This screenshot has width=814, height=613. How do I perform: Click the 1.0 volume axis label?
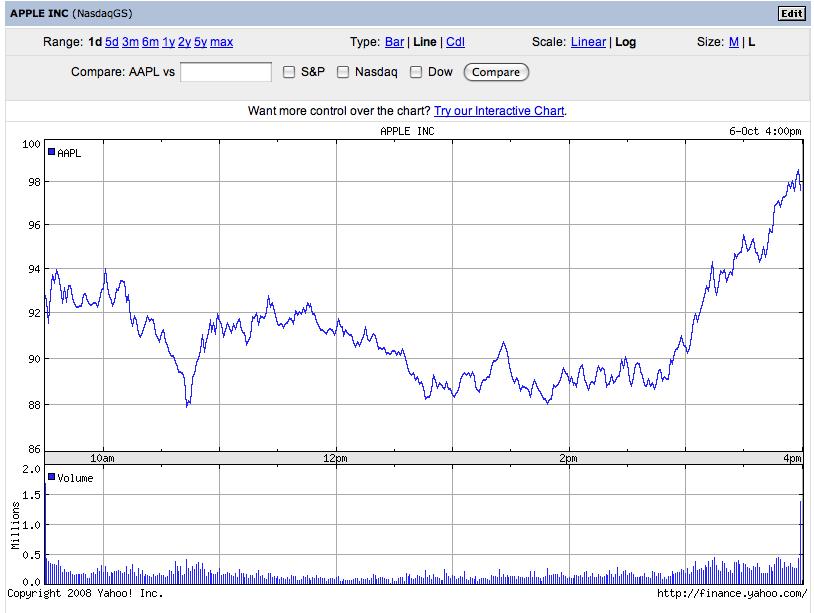click(31, 525)
